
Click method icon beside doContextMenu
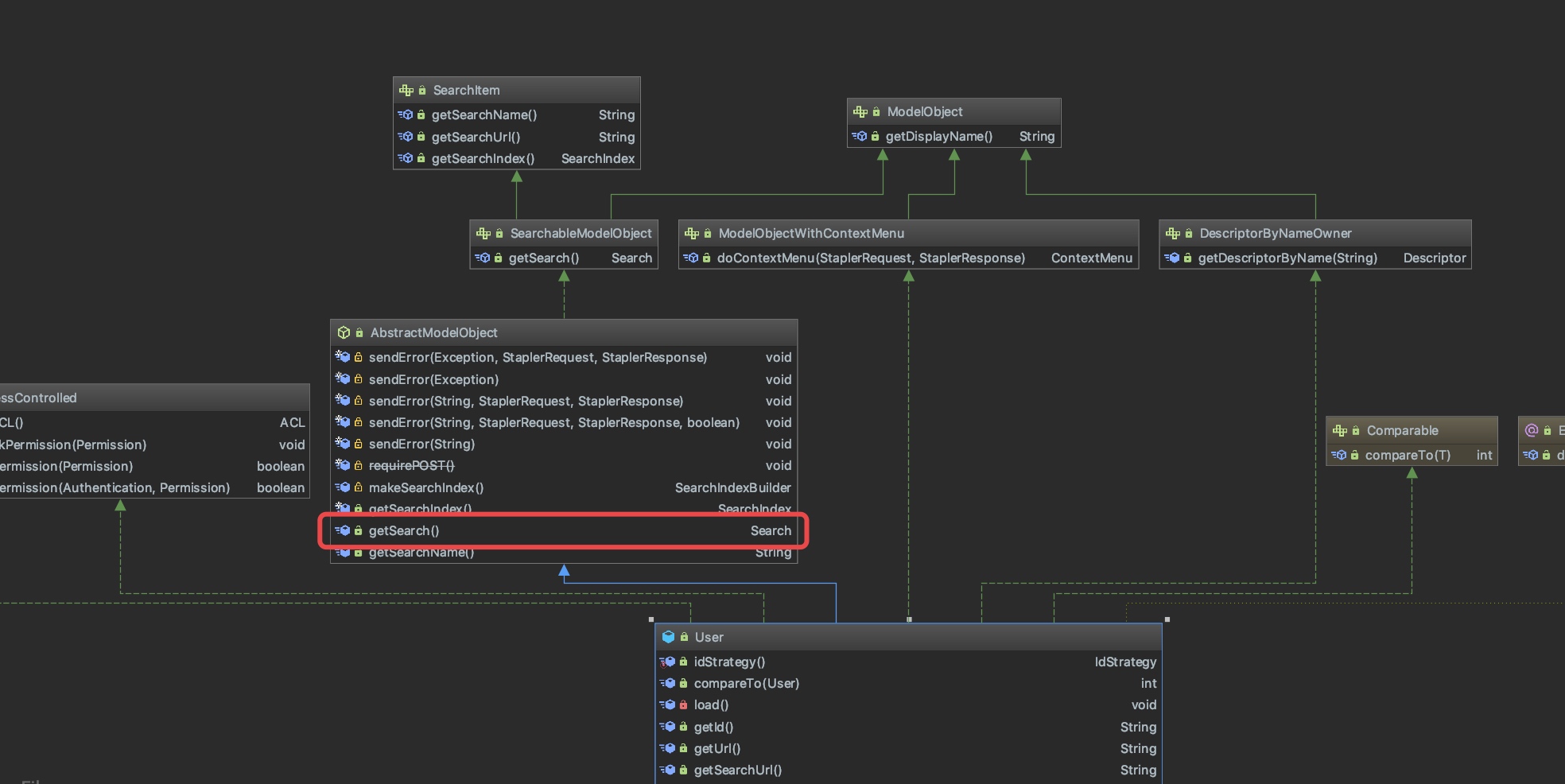(691, 258)
